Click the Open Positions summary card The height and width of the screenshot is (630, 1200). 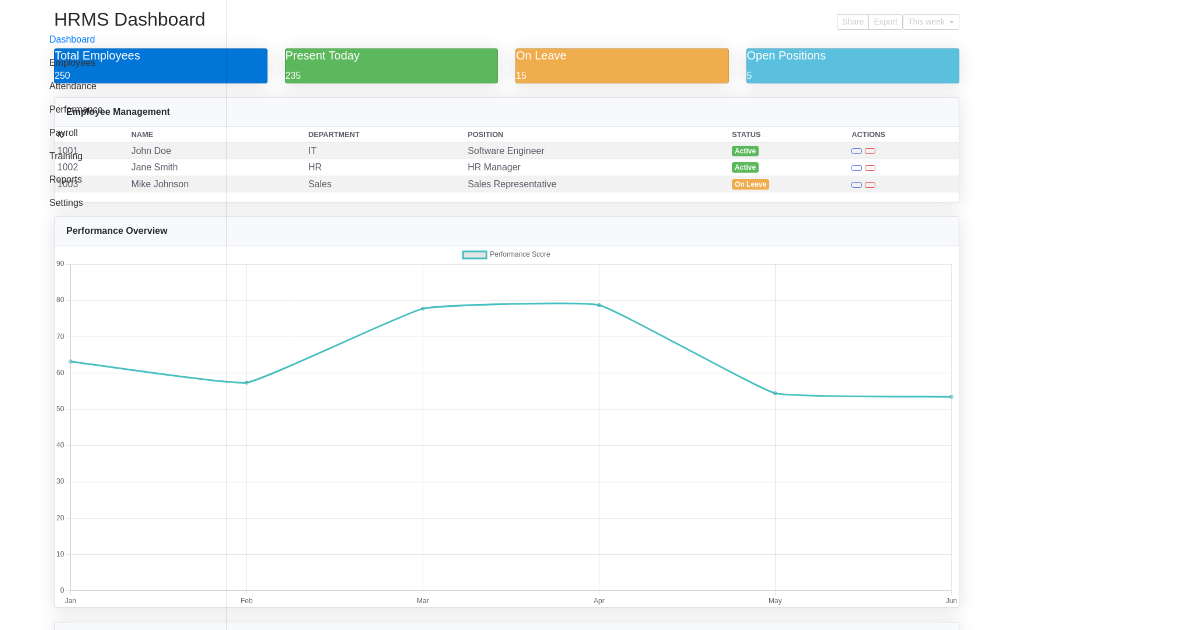point(851,65)
